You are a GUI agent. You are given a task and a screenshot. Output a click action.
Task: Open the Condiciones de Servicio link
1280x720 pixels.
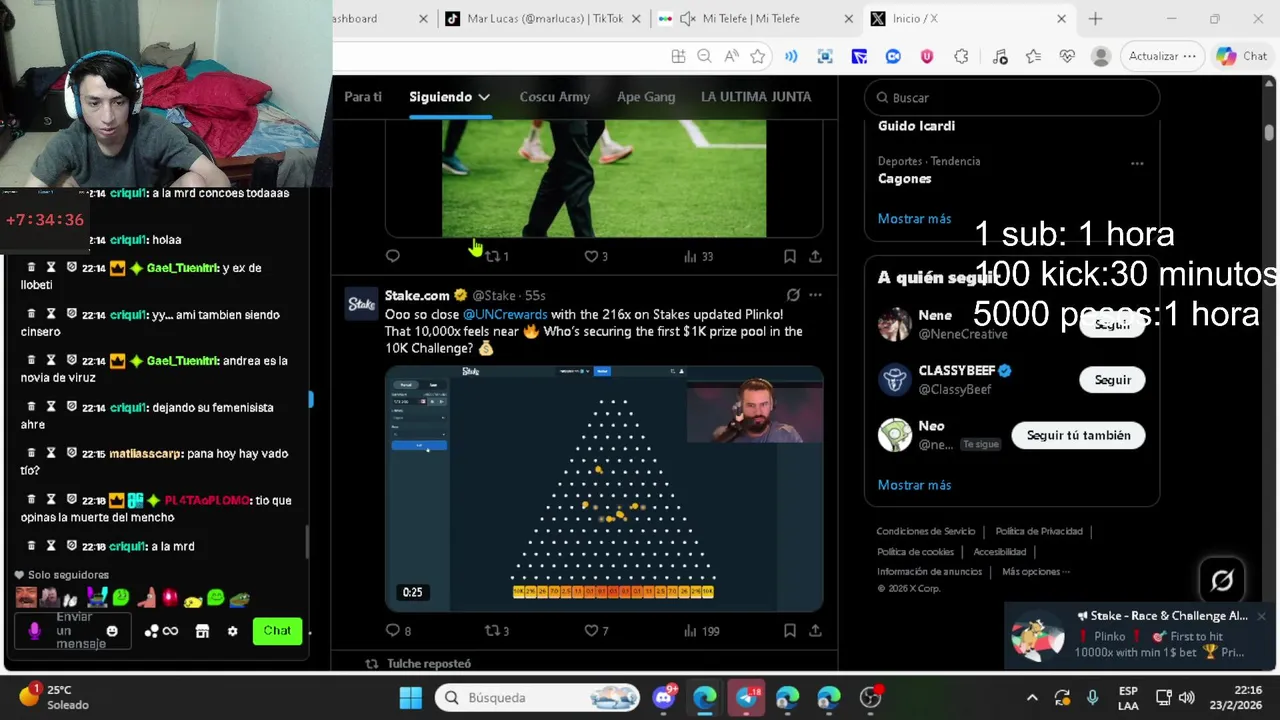click(926, 531)
